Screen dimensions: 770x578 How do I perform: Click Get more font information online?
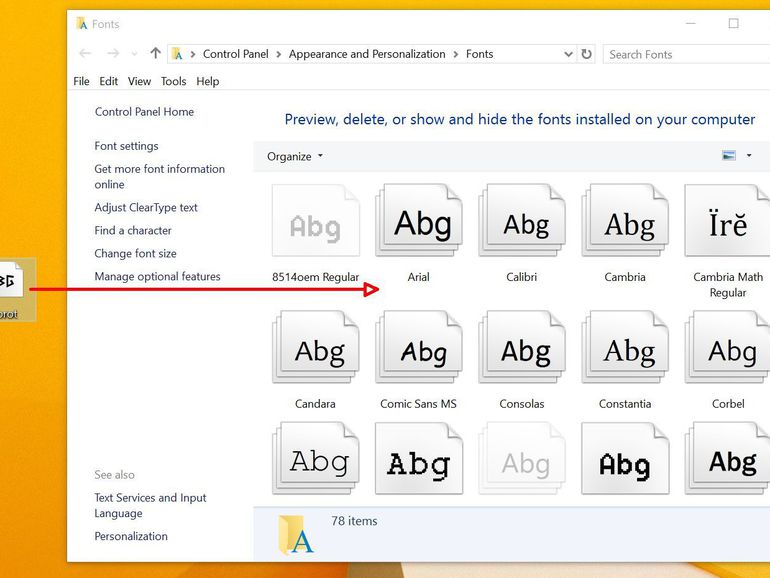[x=160, y=177]
